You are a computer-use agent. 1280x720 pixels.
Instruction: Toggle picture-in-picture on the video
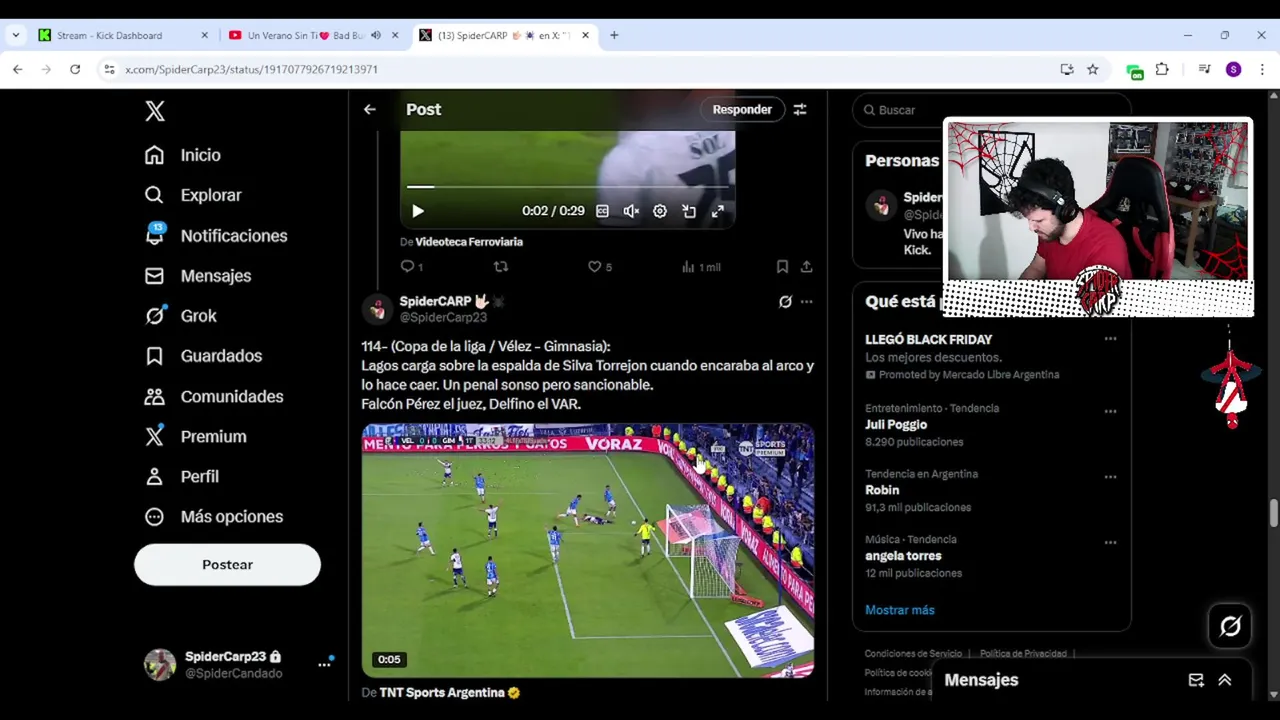[689, 211]
